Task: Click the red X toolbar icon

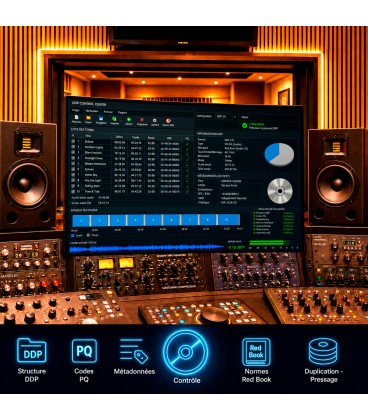Action: (142, 120)
